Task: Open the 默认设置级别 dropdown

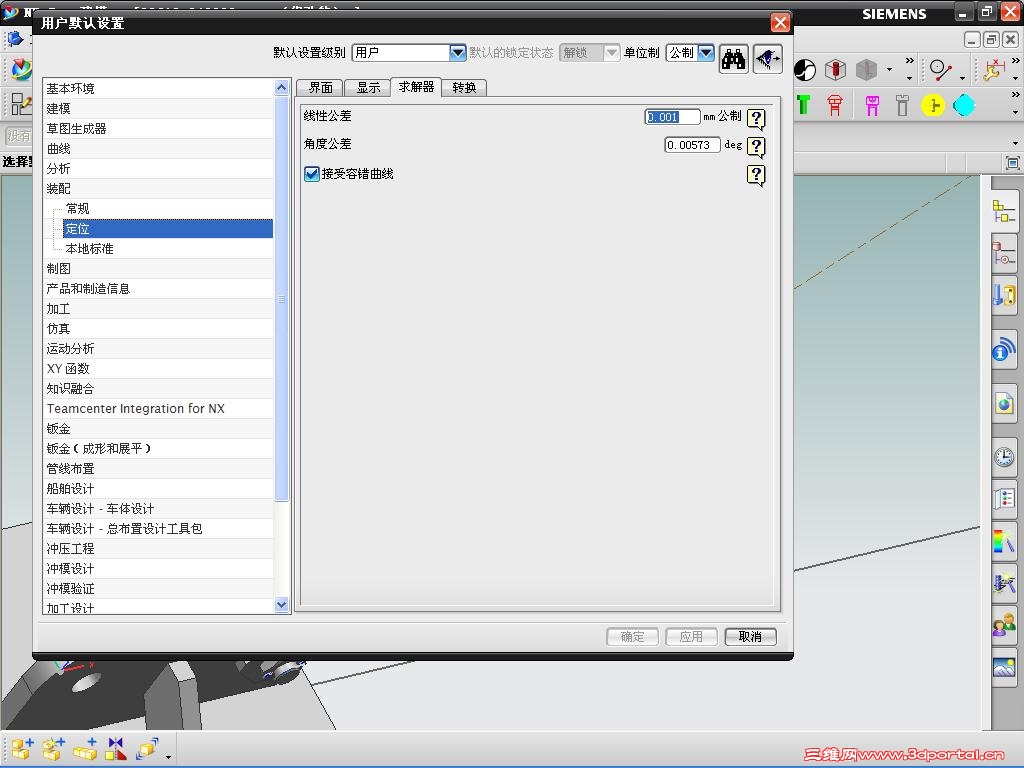Action: pos(458,53)
